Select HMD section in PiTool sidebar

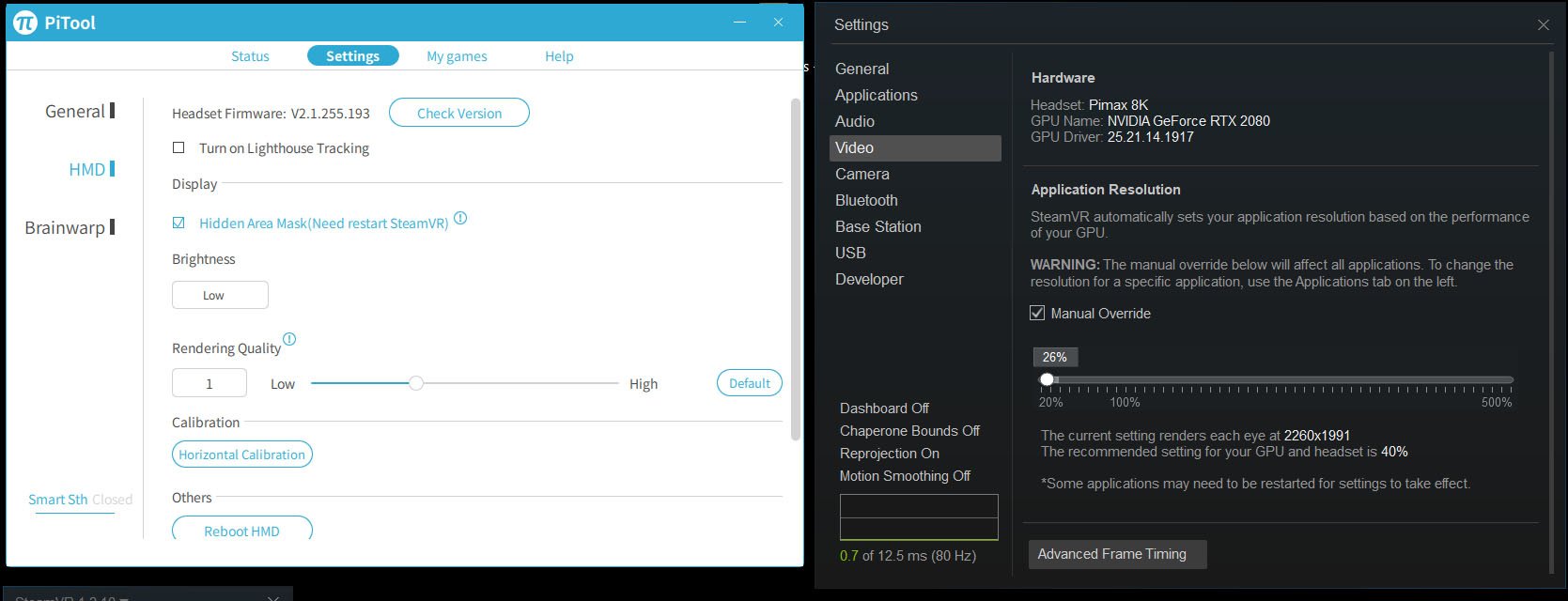pyautogui.click(x=91, y=169)
